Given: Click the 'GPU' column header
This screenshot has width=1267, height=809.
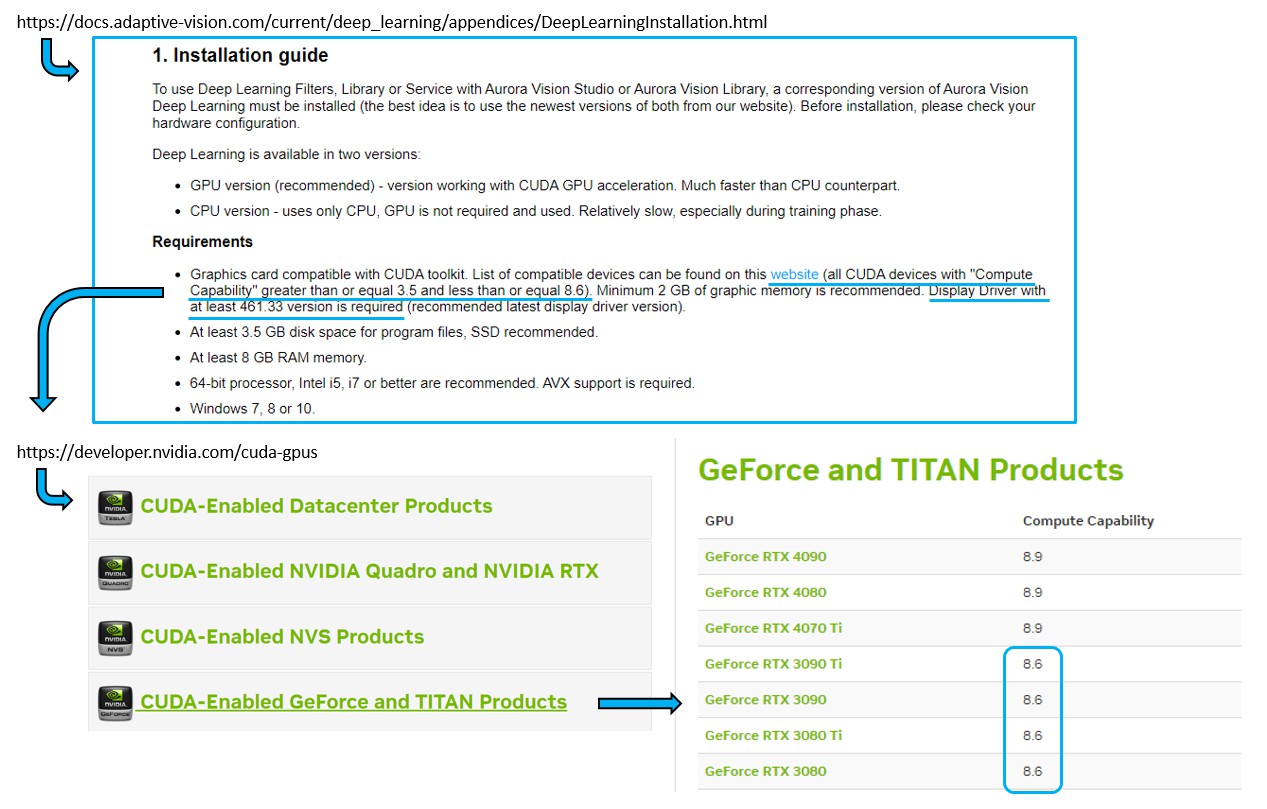Looking at the screenshot, I should [x=718, y=521].
